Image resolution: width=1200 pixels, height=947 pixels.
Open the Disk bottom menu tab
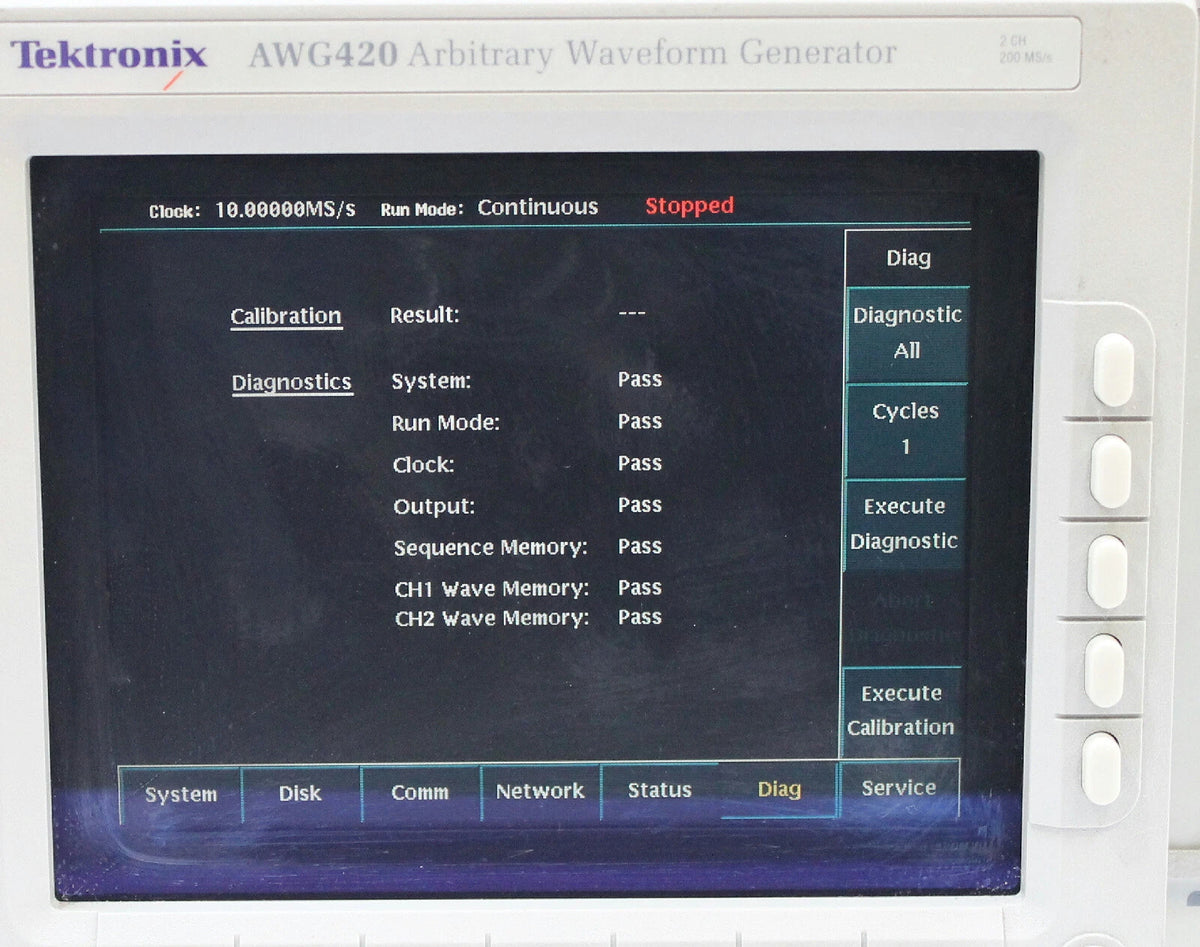(300, 794)
